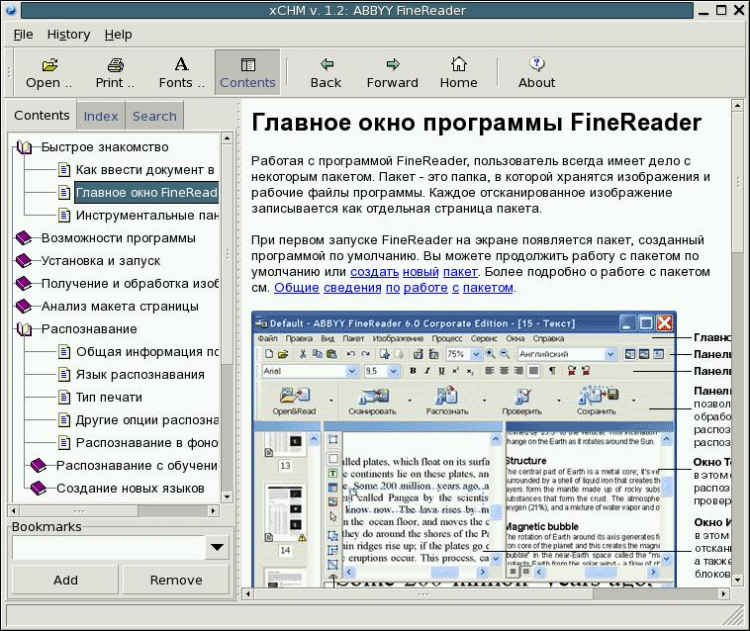Select topic Распознавание в фоновом
The width and height of the screenshot is (750, 631).
(x=147, y=443)
